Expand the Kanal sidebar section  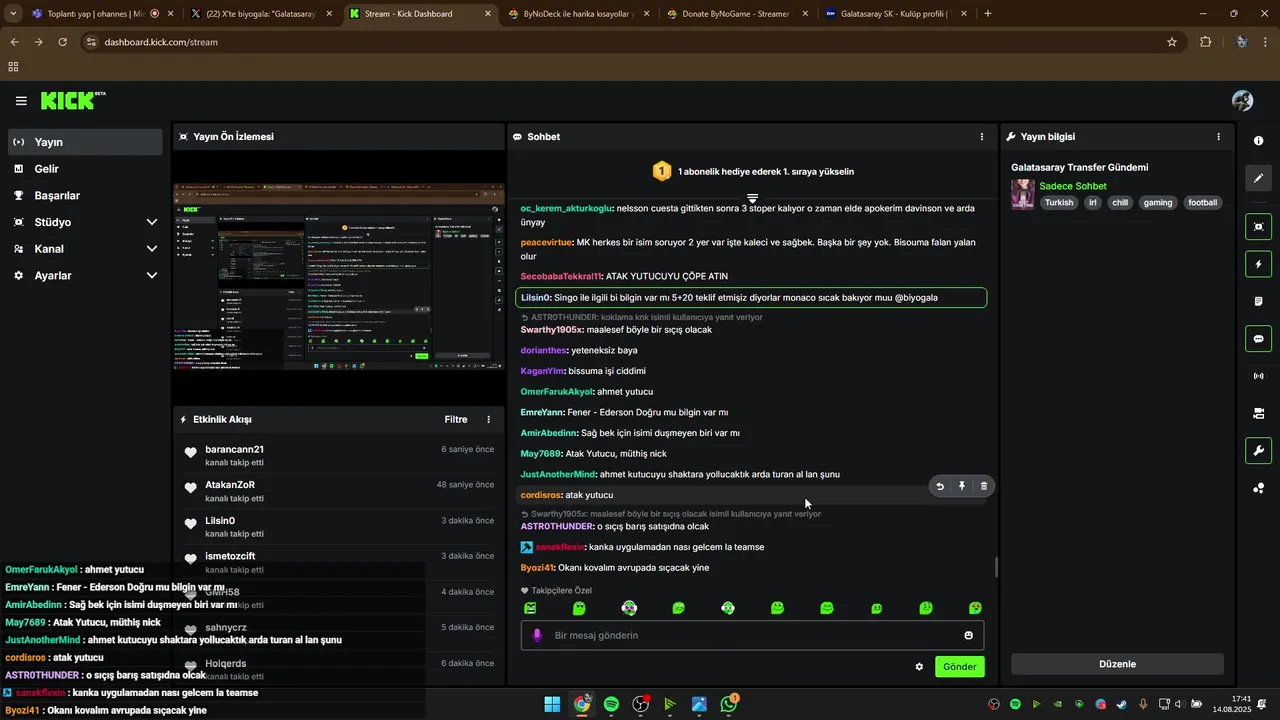152,249
